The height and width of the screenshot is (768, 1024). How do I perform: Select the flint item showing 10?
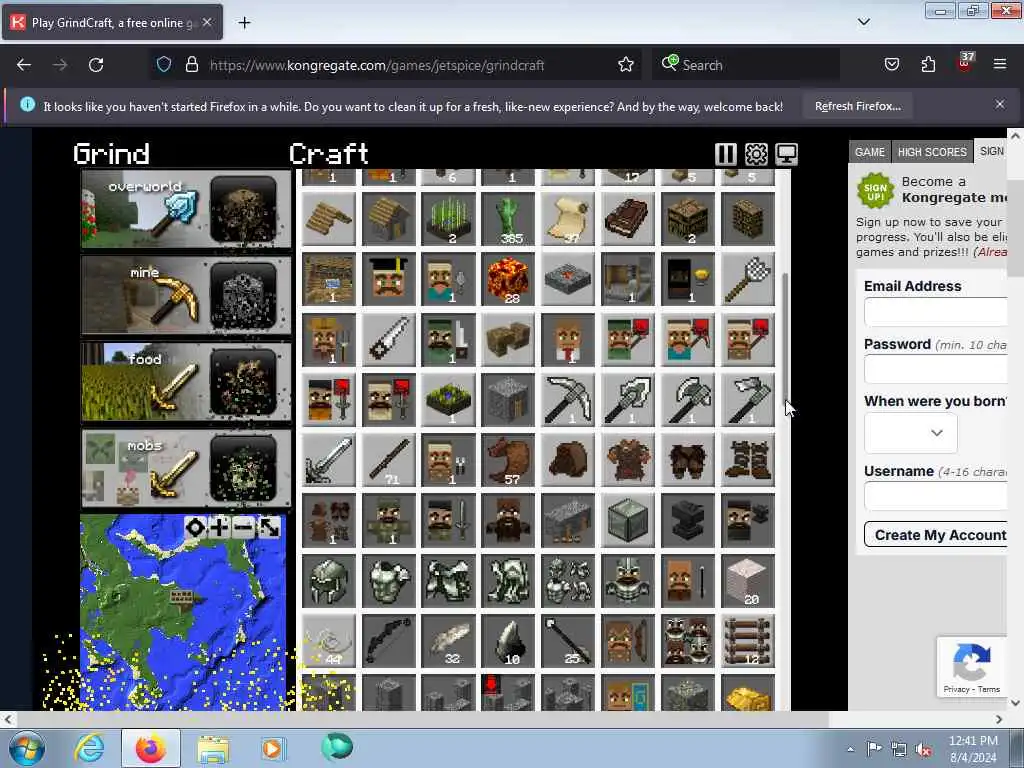pyautogui.click(x=508, y=641)
